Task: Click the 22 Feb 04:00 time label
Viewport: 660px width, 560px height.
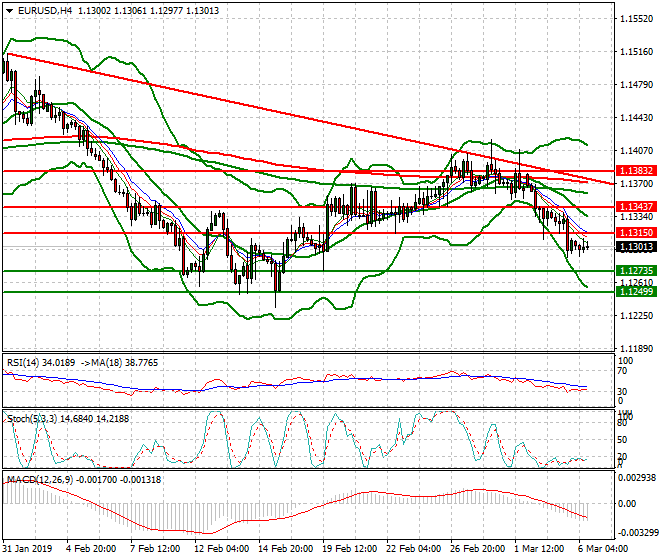Action: click(413, 549)
